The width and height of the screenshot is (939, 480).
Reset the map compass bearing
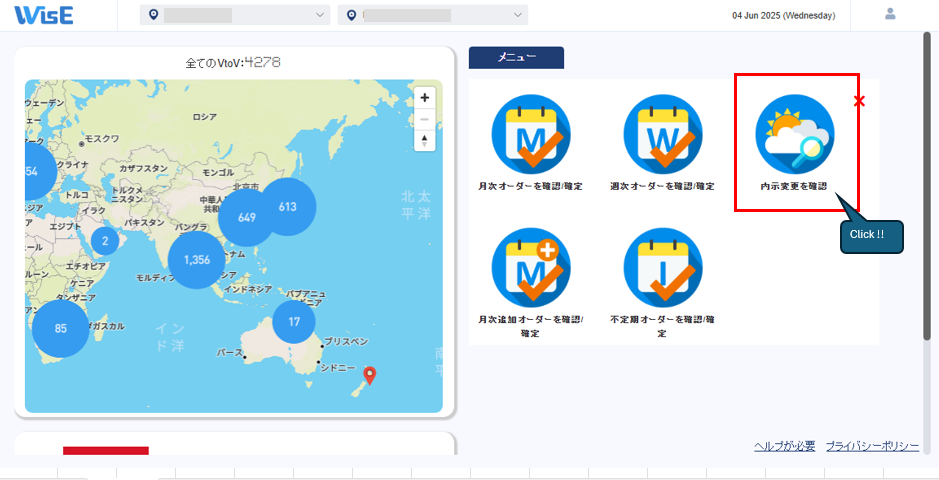(x=425, y=141)
